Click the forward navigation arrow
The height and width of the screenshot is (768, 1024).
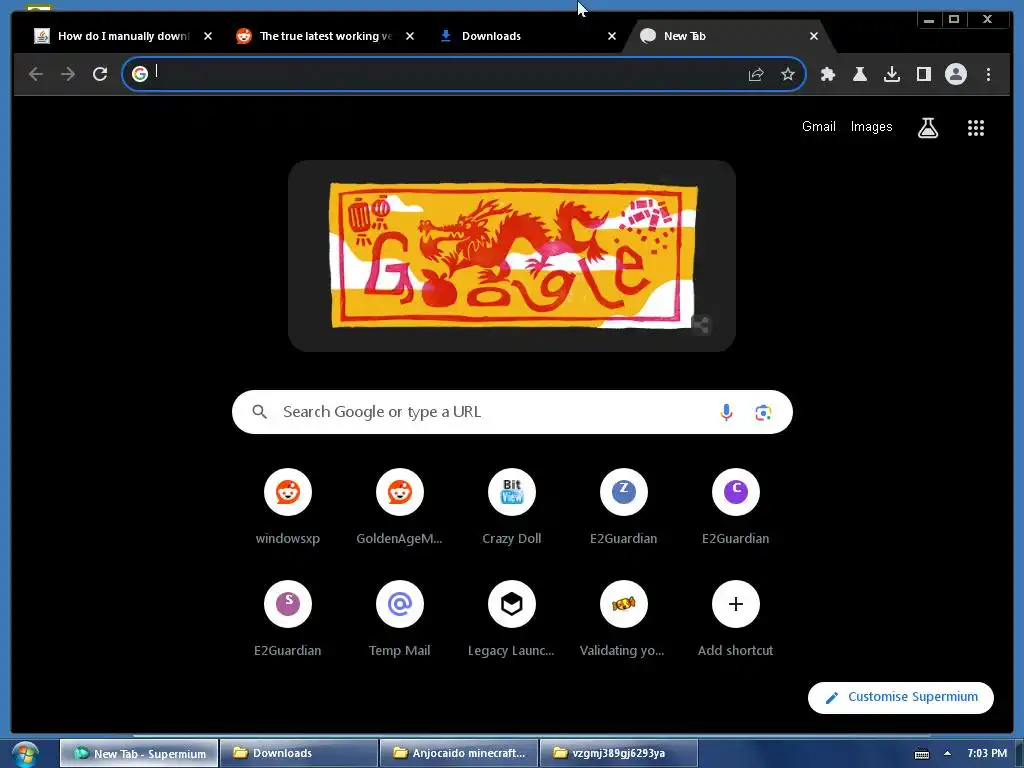(x=68, y=74)
